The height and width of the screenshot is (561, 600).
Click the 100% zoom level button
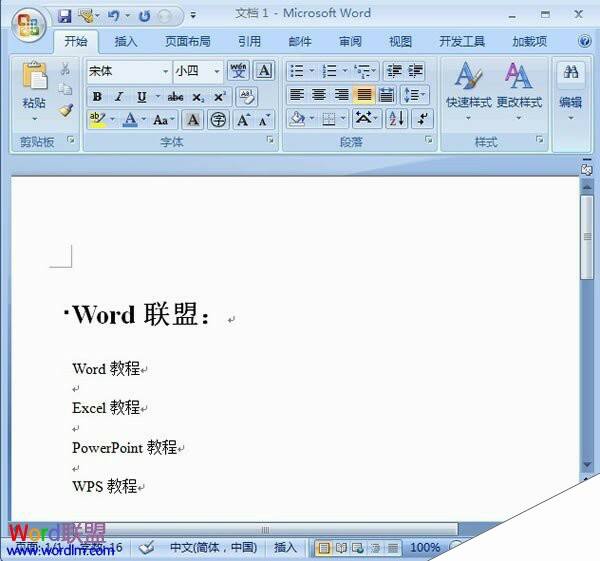pyautogui.click(x=425, y=548)
